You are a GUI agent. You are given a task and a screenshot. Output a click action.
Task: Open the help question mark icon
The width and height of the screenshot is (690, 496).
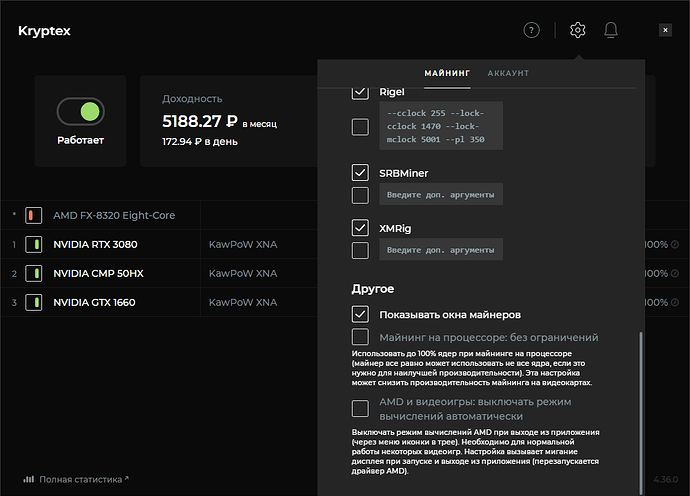coord(531,30)
